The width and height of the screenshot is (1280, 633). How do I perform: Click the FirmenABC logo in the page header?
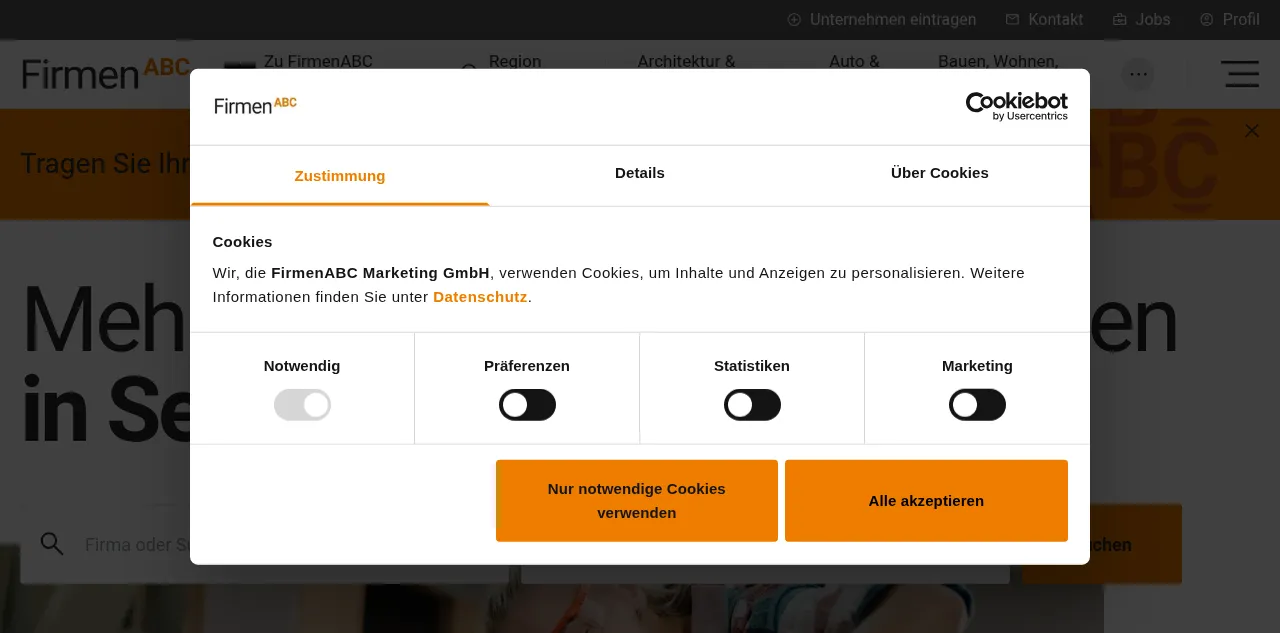(106, 74)
